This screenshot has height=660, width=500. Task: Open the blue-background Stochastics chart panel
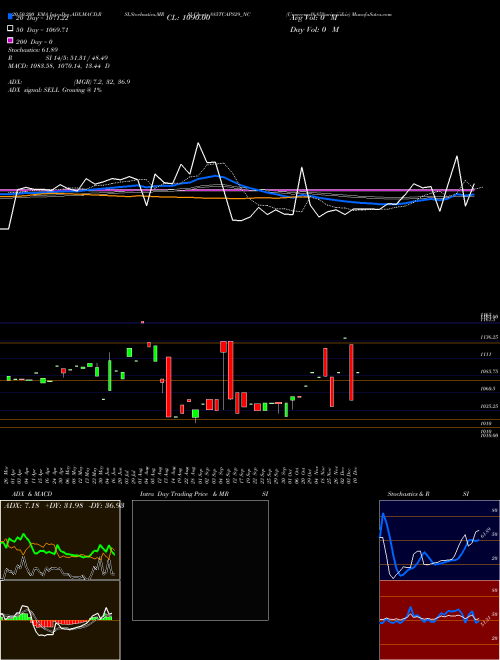439,540
